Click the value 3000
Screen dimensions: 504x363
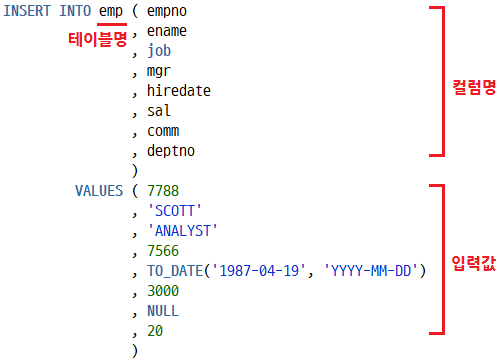pos(163,291)
